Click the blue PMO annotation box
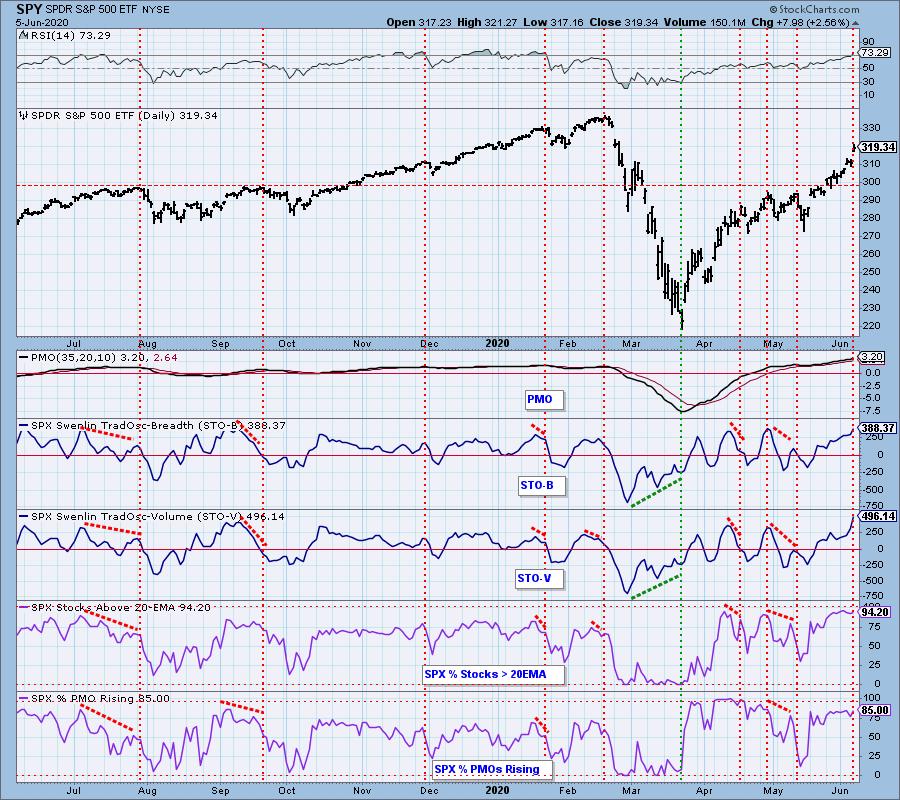This screenshot has width=900, height=800. tap(544, 399)
